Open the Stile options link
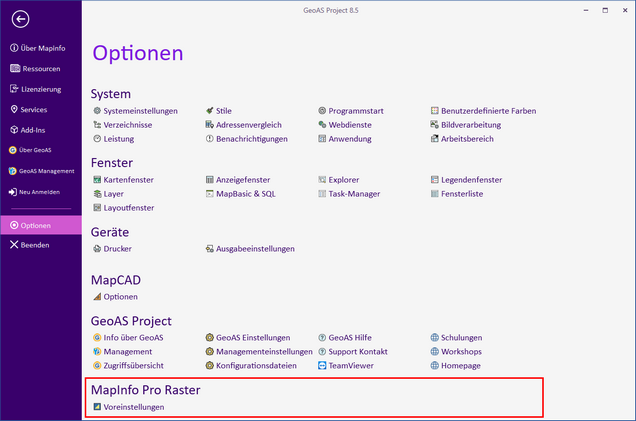The image size is (636, 421). [x=223, y=111]
